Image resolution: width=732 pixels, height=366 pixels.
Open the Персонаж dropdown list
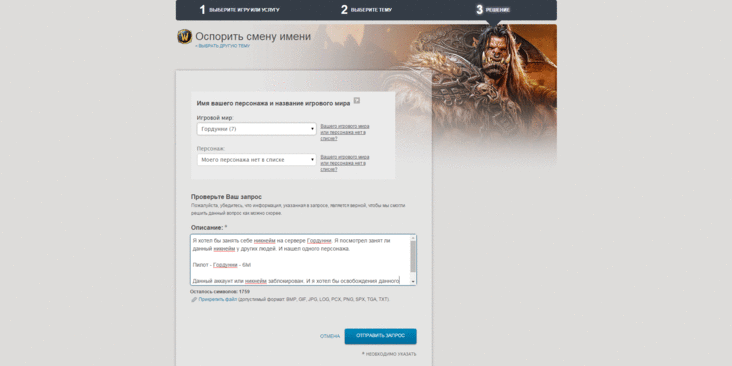coord(256,160)
